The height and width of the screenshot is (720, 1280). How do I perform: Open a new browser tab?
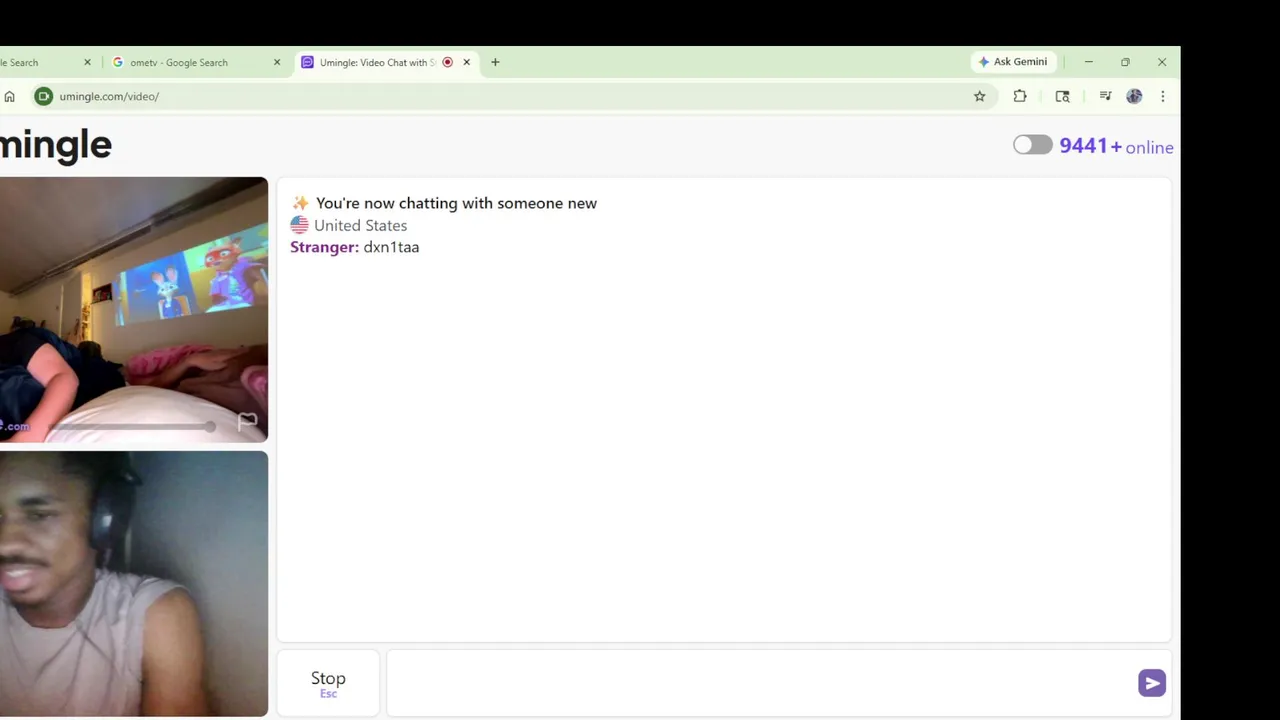(x=495, y=62)
